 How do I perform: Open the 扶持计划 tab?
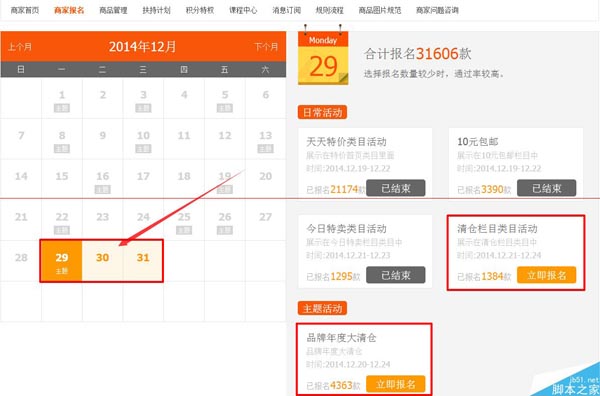pos(156,10)
